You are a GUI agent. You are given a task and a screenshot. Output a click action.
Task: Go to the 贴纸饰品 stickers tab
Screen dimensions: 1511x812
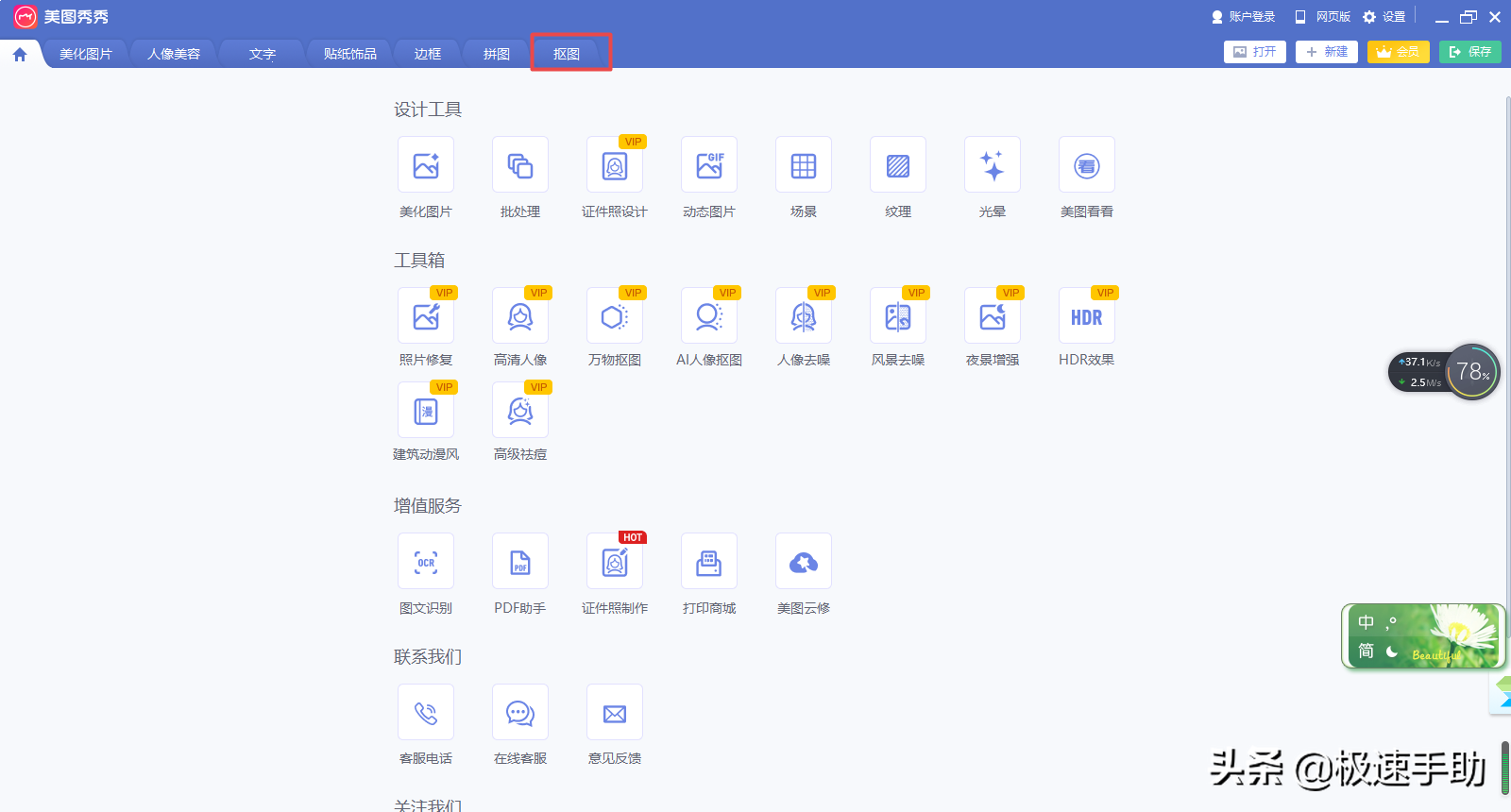coord(349,54)
